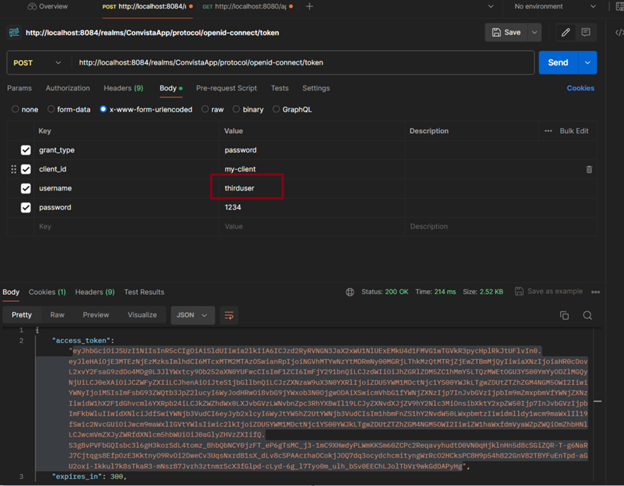Toggle the wrap lines icon

point(229,315)
